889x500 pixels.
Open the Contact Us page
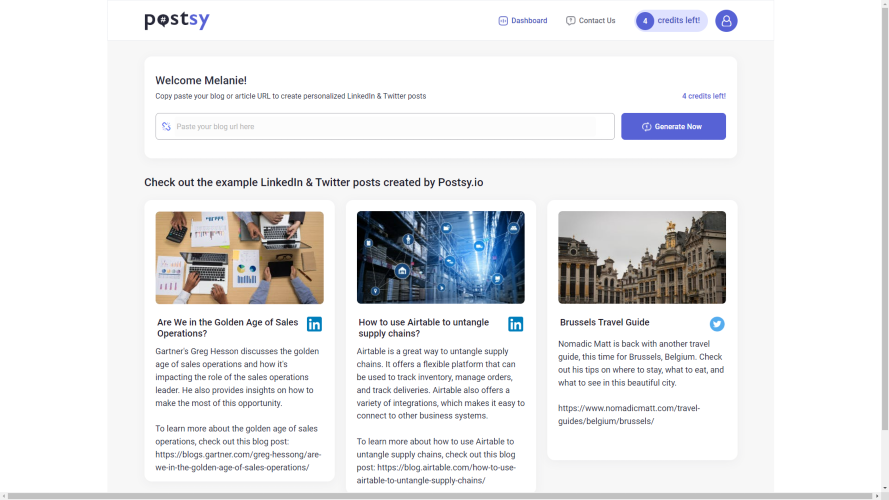tap(590, 20)
